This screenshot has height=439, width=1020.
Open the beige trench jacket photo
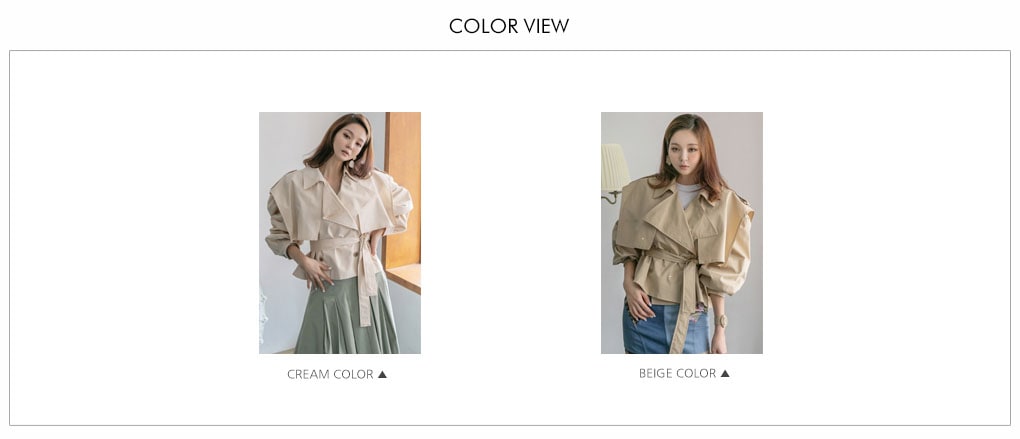[x=682, y=233]
